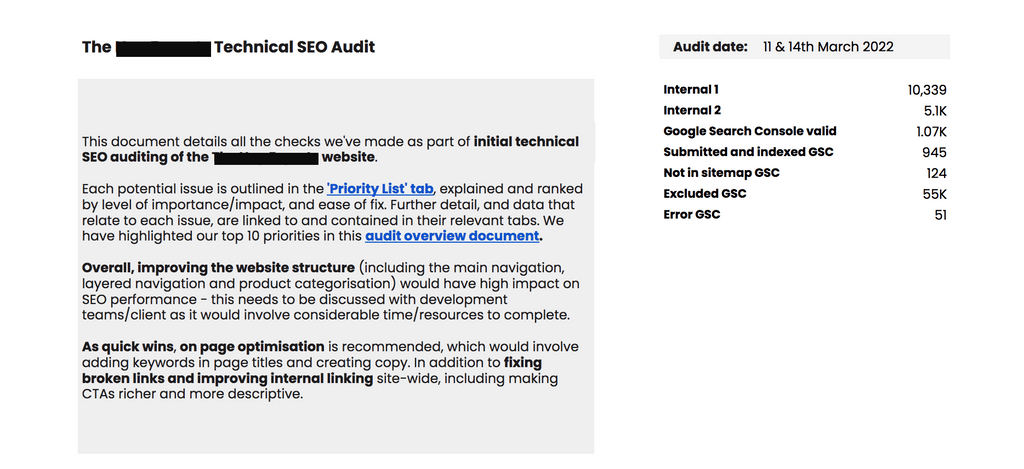Screen dimensions: 1024x469
Task: Click the 55K value cell
Action: pos(934,194)
